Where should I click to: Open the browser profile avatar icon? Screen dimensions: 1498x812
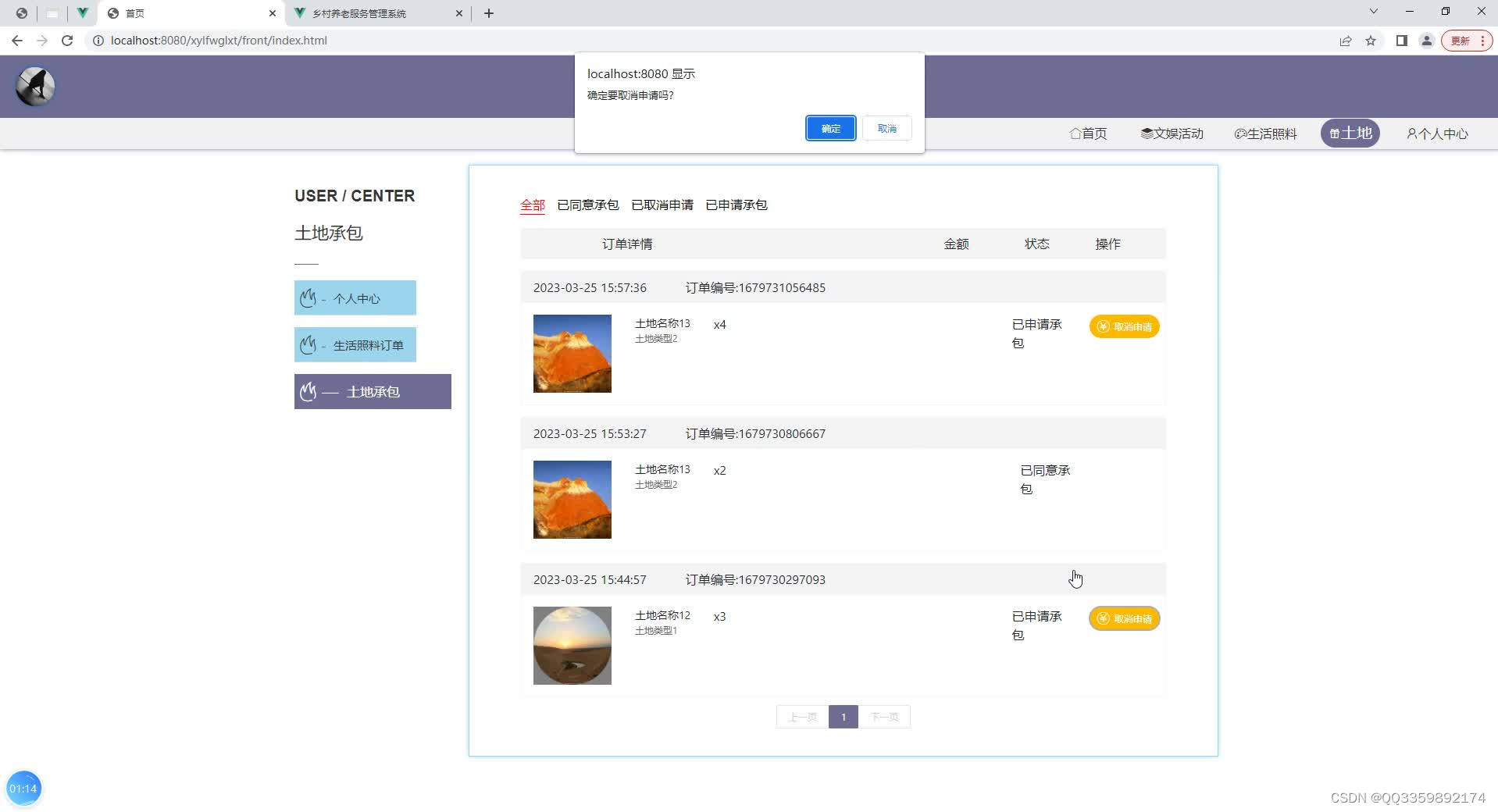pos(1426,41)
